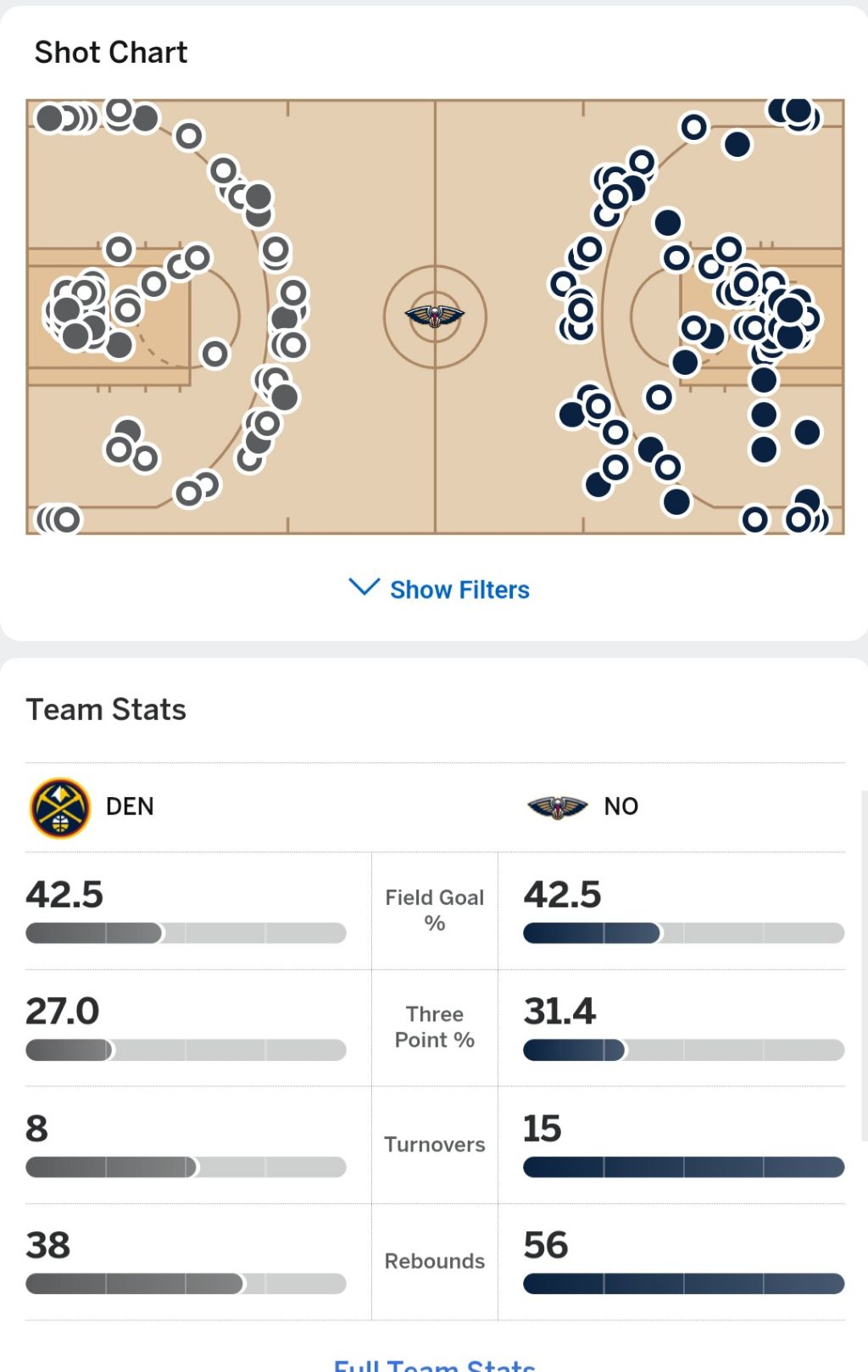
Task: Open the Full Team Stats link
Action: click(434, 1364)
